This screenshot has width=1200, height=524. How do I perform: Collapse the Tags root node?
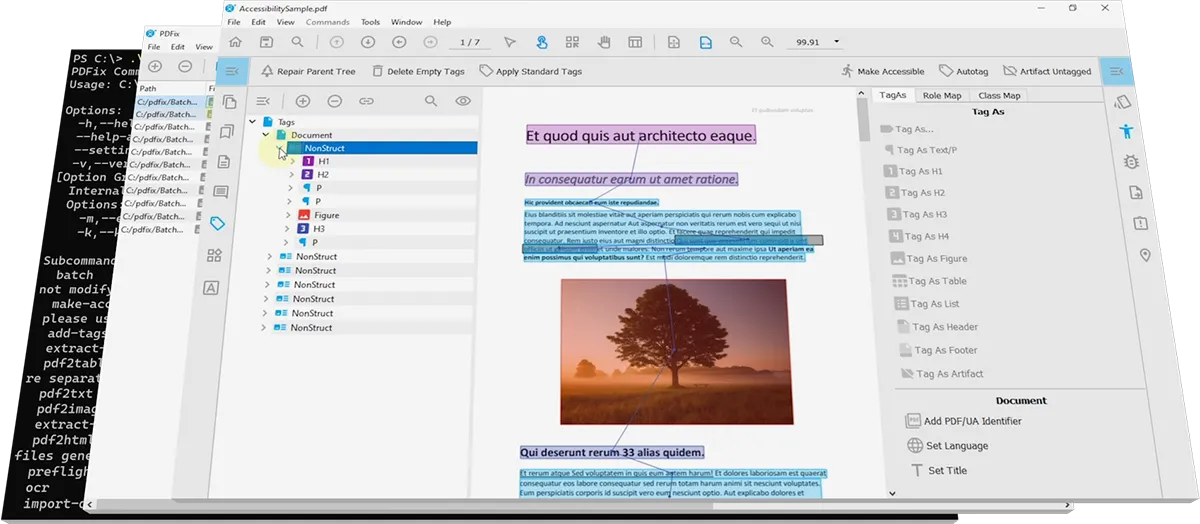click(253, 122)
